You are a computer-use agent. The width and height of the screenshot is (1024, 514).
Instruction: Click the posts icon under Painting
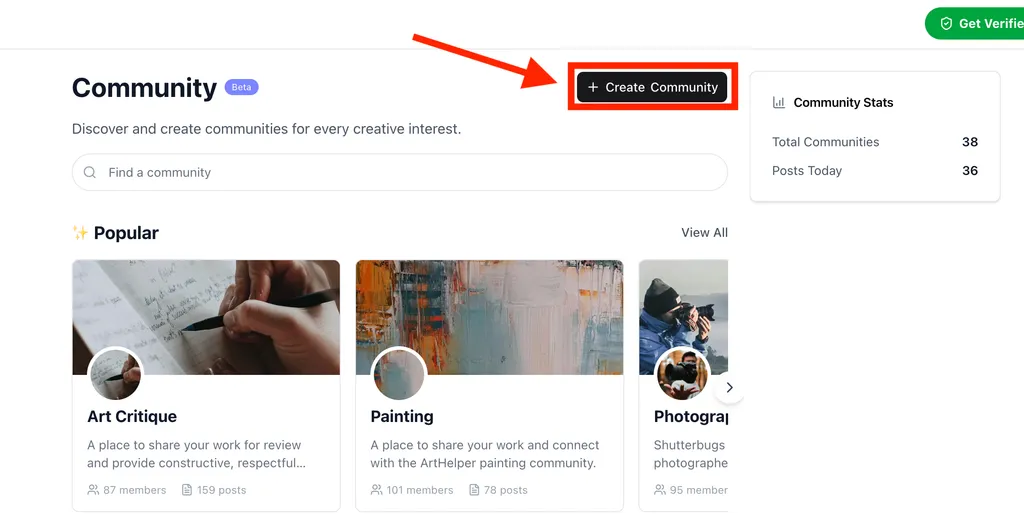coord(474,490)
